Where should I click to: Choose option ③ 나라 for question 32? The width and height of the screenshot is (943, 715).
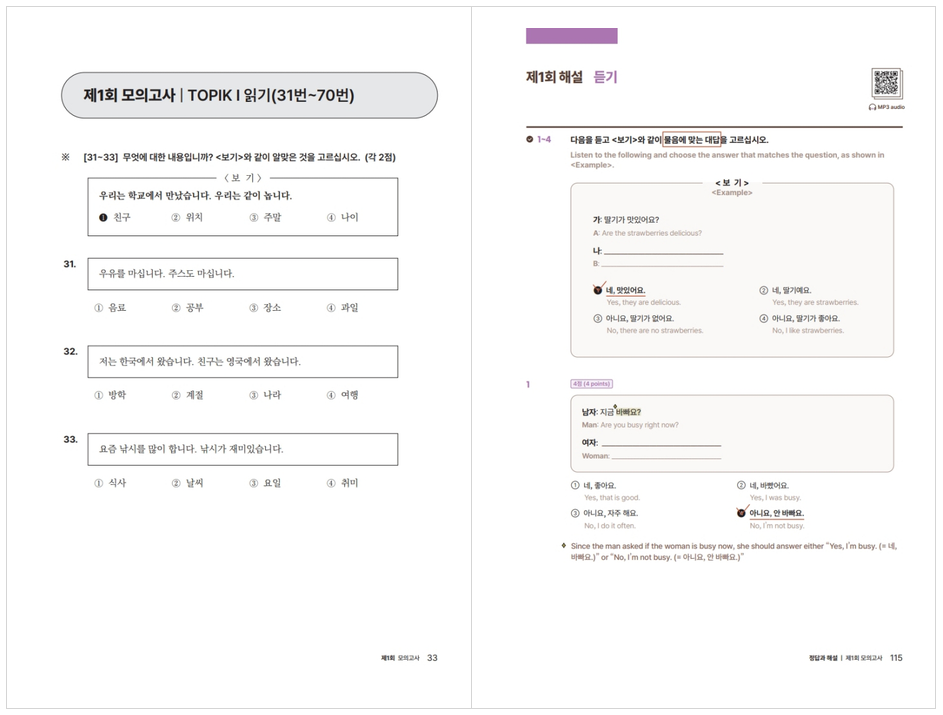(x=265, y=395)
